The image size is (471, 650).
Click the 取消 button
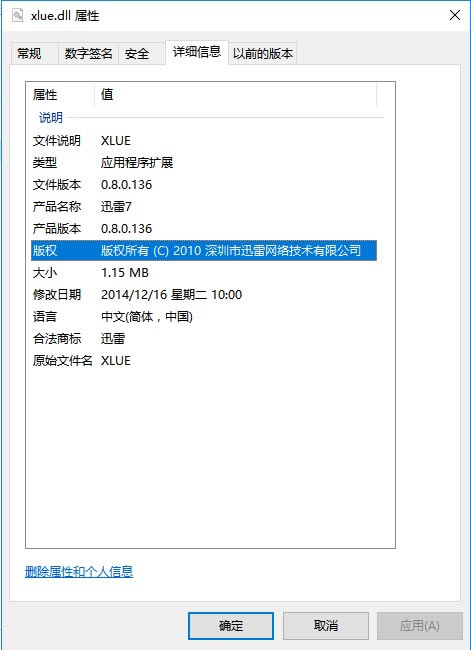[x=326, y=626]
